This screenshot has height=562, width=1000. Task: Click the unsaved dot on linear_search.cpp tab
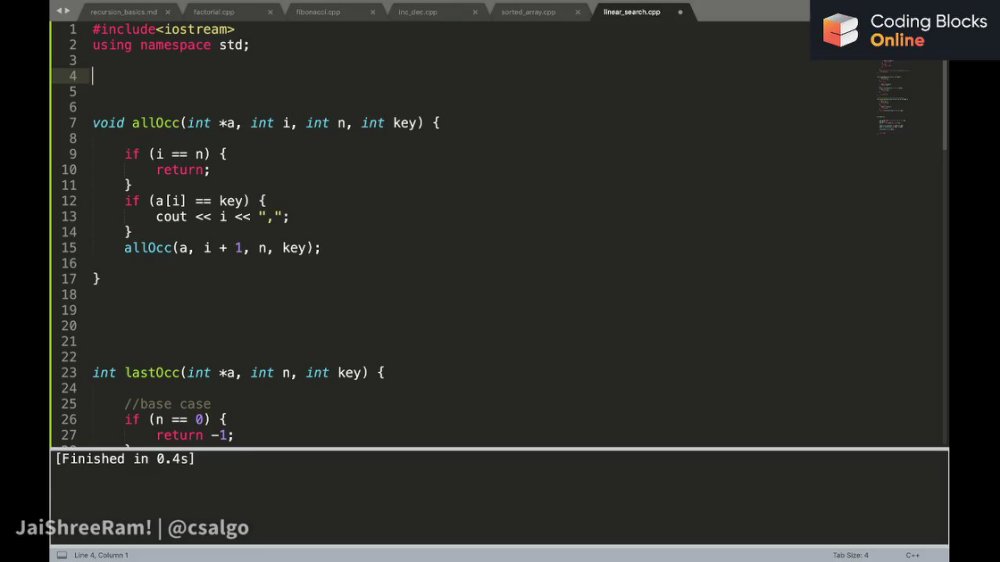pyautogui.click(x=680, y=12)
